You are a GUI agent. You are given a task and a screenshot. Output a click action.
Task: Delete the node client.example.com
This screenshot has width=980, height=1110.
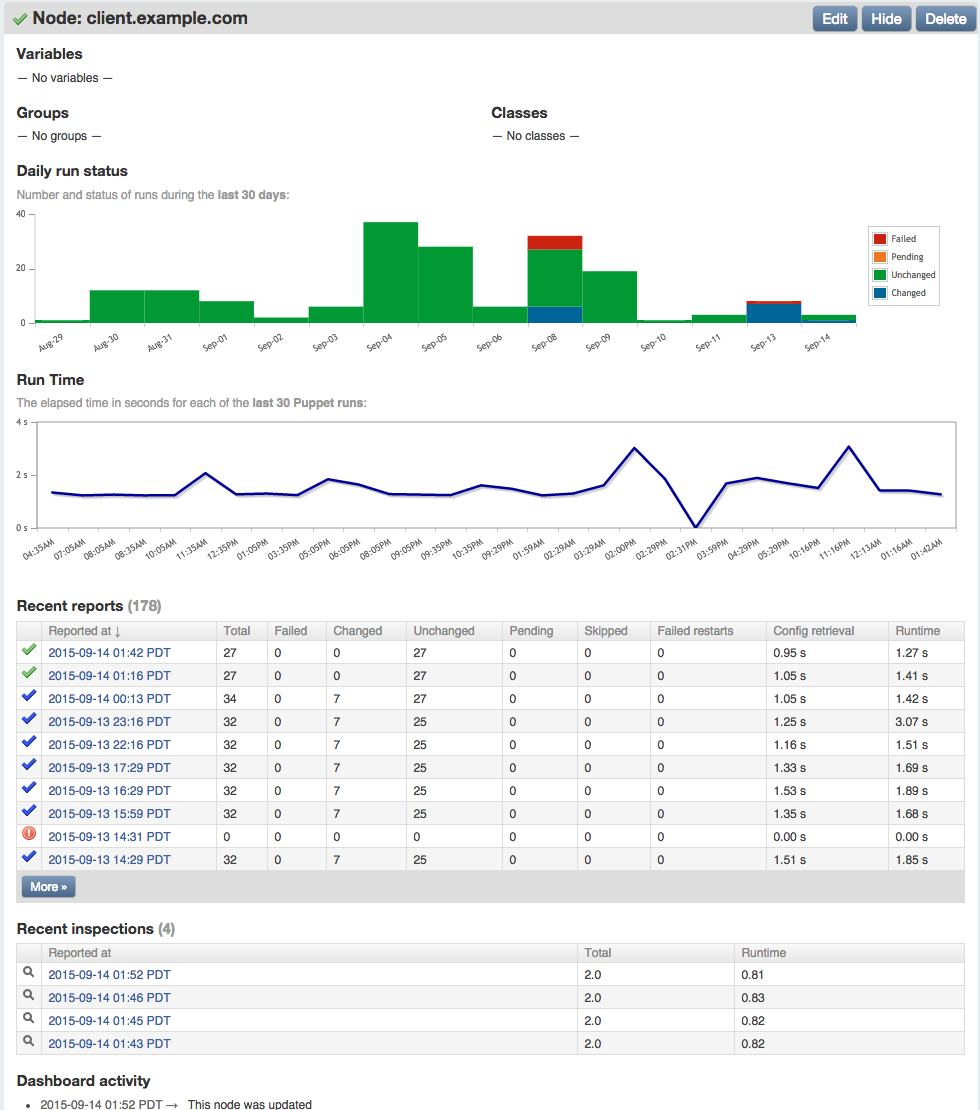click(944, 18)
